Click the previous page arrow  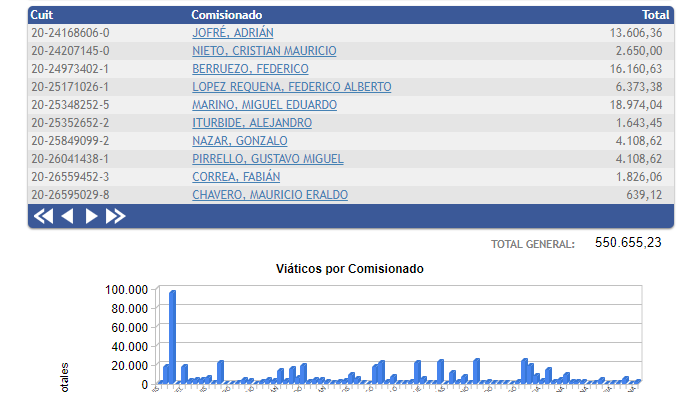point(67,216)
